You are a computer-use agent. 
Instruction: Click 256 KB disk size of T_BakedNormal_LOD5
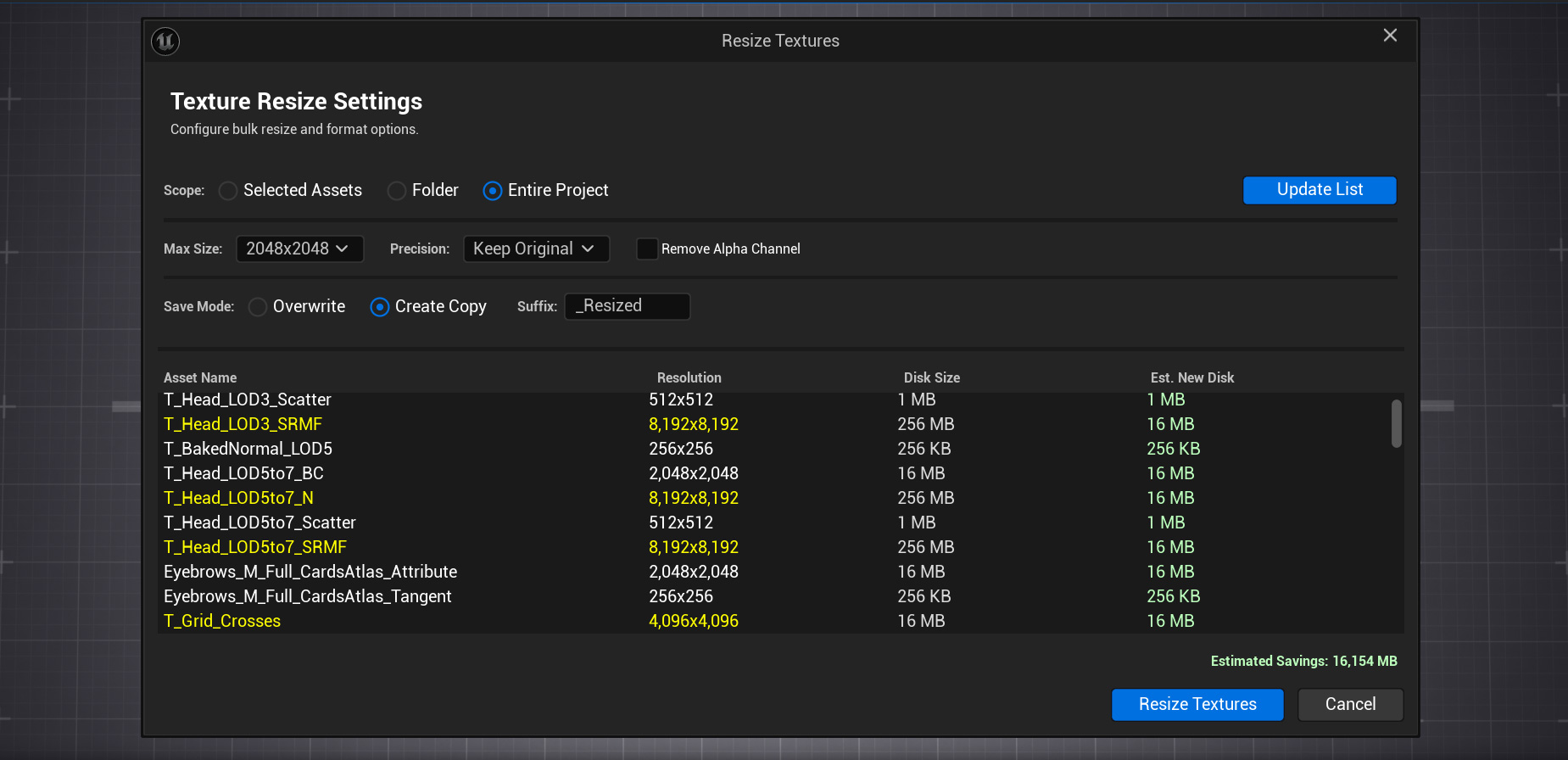pos(924,449)
